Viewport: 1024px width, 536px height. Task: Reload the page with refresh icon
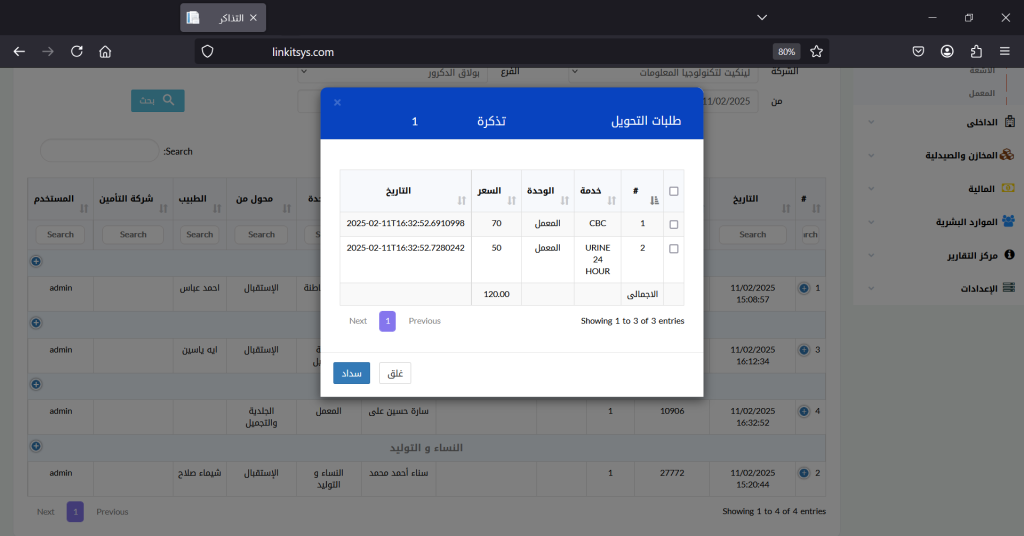tap(77, 51)
